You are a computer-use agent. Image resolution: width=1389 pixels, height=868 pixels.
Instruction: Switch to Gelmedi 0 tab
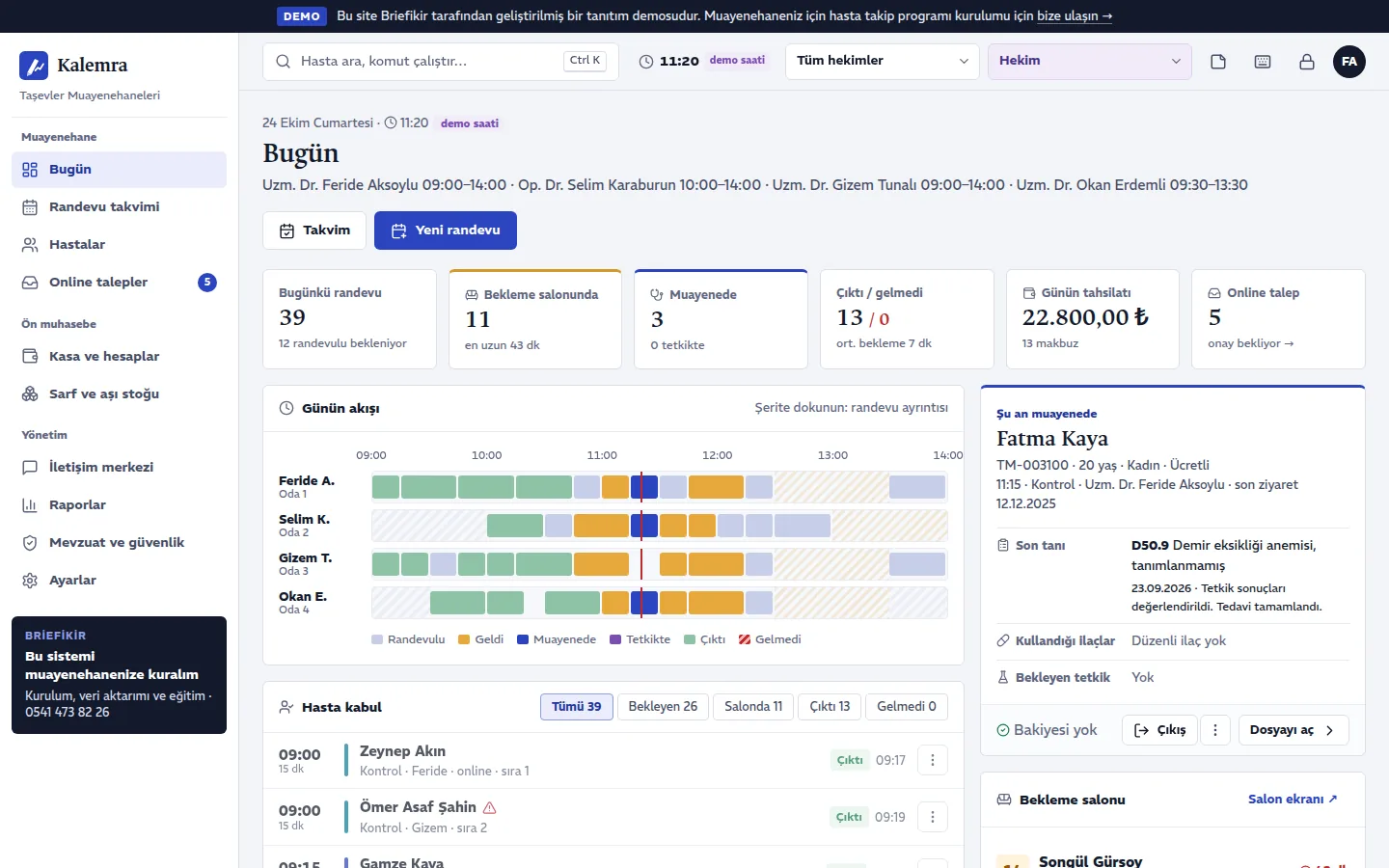click(907, 707)
